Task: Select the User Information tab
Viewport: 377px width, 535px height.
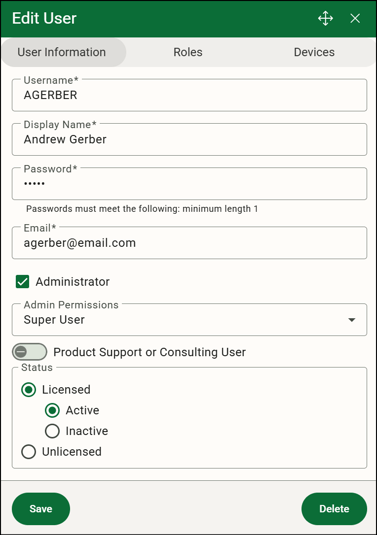Action: pyautogui.click(x=64, y=52)
